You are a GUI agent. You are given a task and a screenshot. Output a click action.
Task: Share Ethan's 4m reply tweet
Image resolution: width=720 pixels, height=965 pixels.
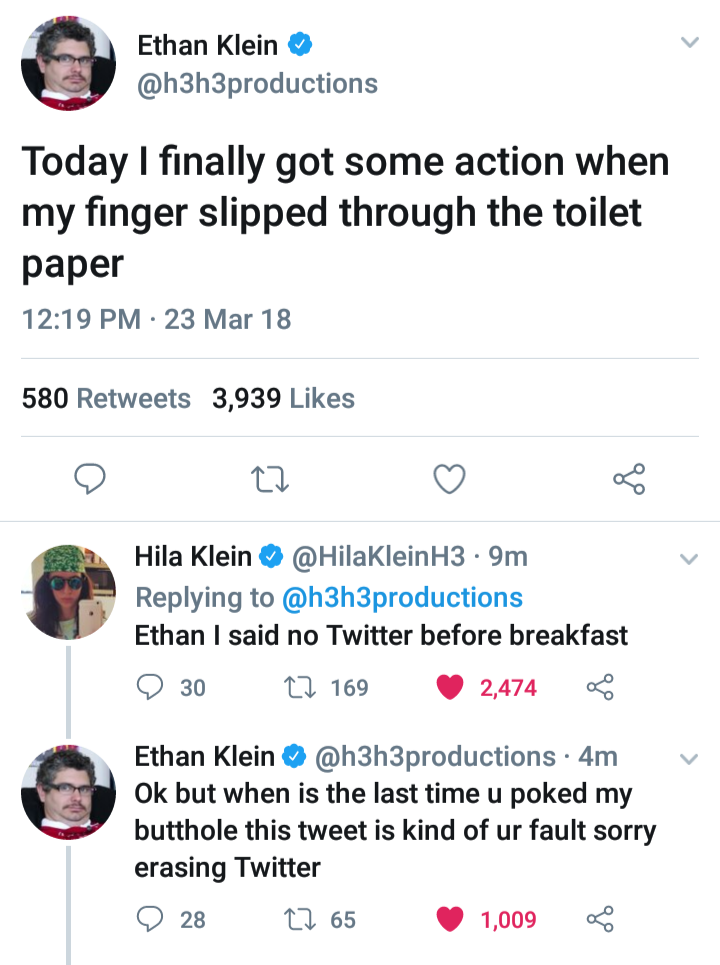point(598,919)
